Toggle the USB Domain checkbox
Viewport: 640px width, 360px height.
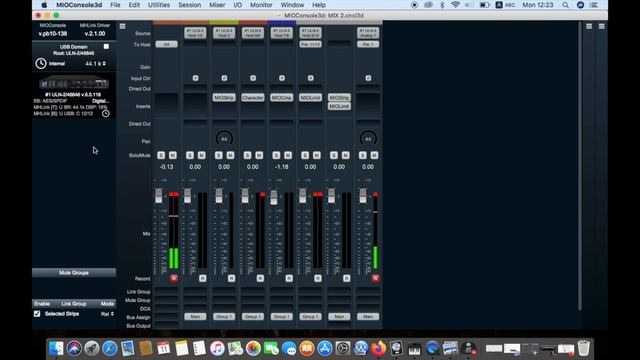coord(106,47)
